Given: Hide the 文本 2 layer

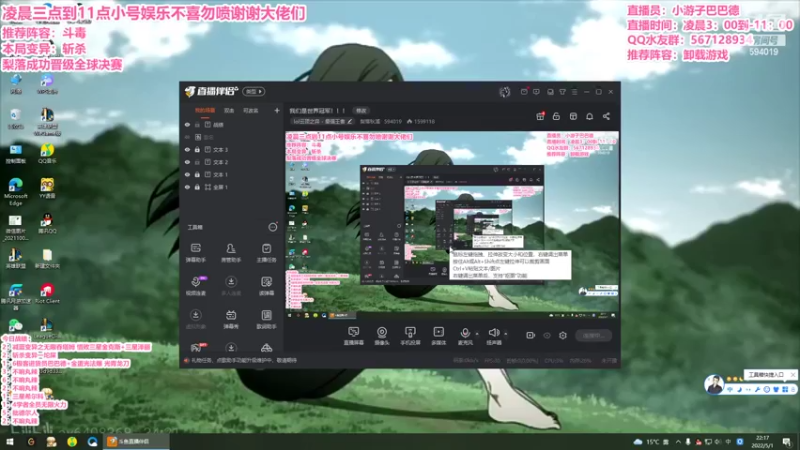Looking at the screenshot, I should point(187,162).
